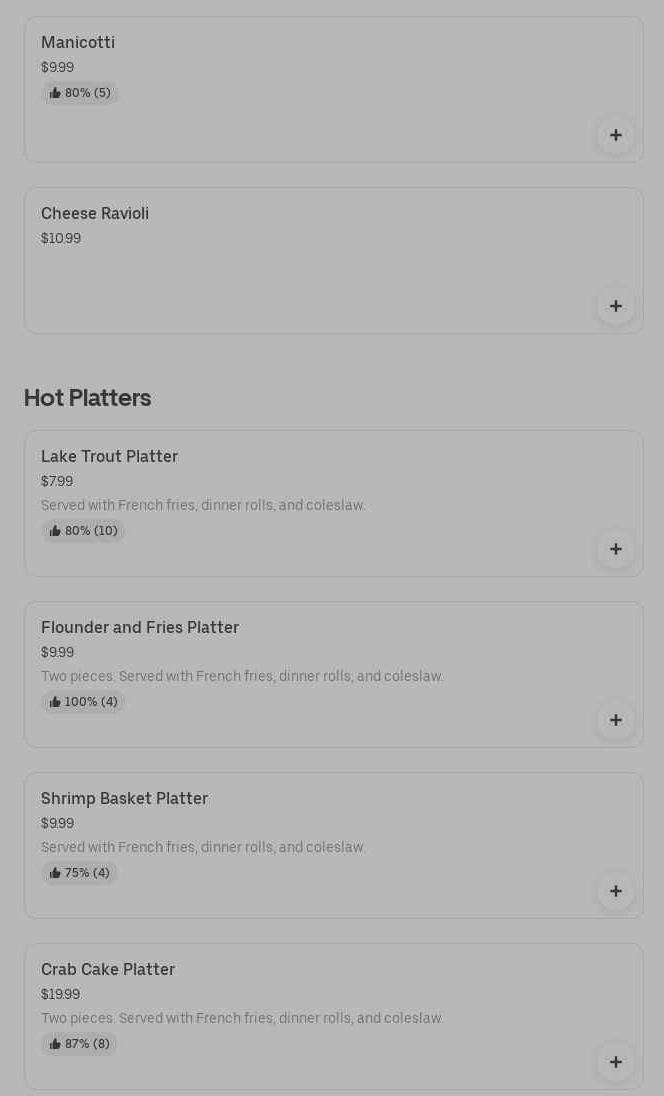Add Shrimp Basket Platter to order
Screen dimensions: 664x1096
point(615,891)
